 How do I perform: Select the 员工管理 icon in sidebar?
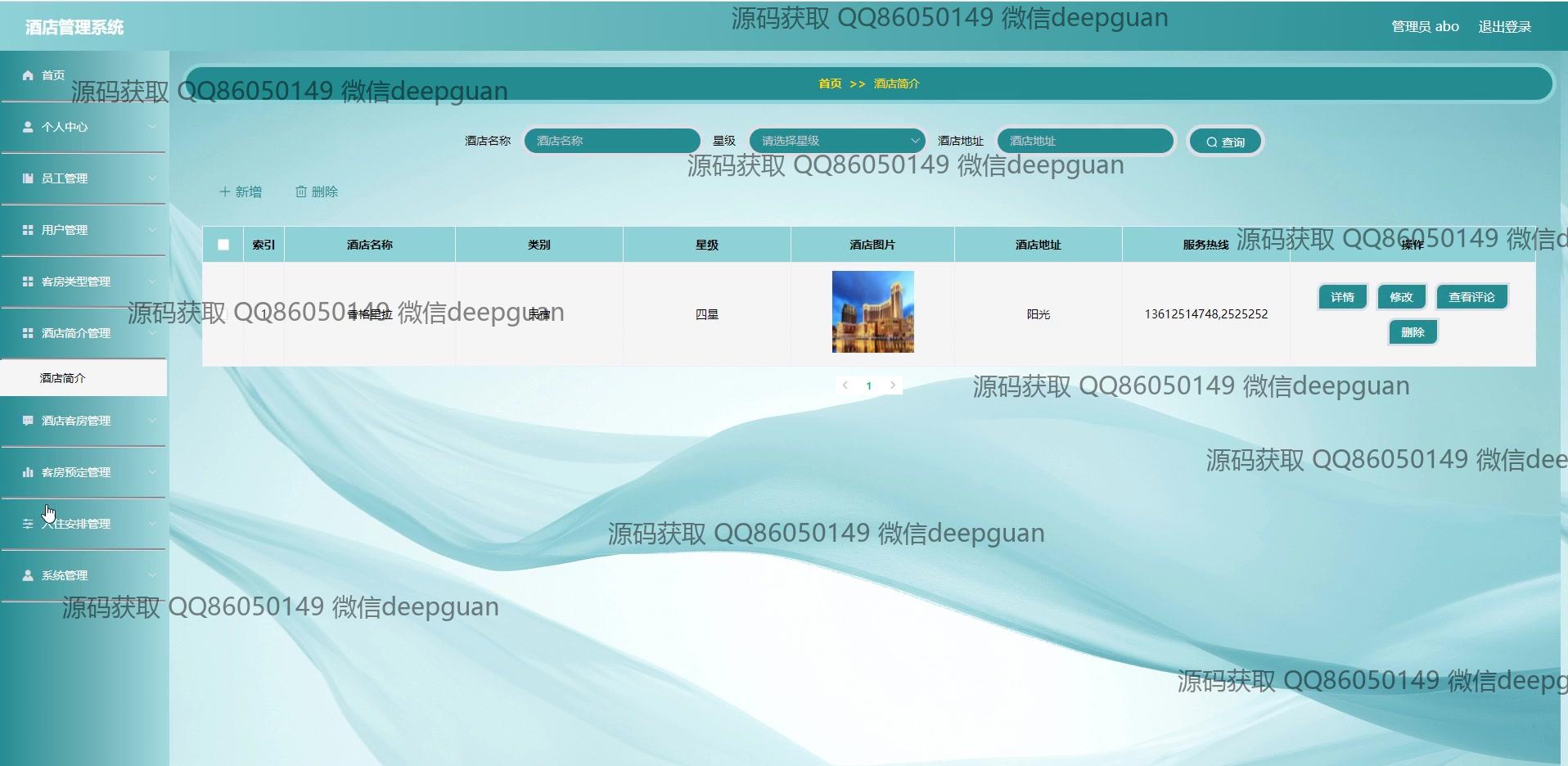click(x=27, y=178)
